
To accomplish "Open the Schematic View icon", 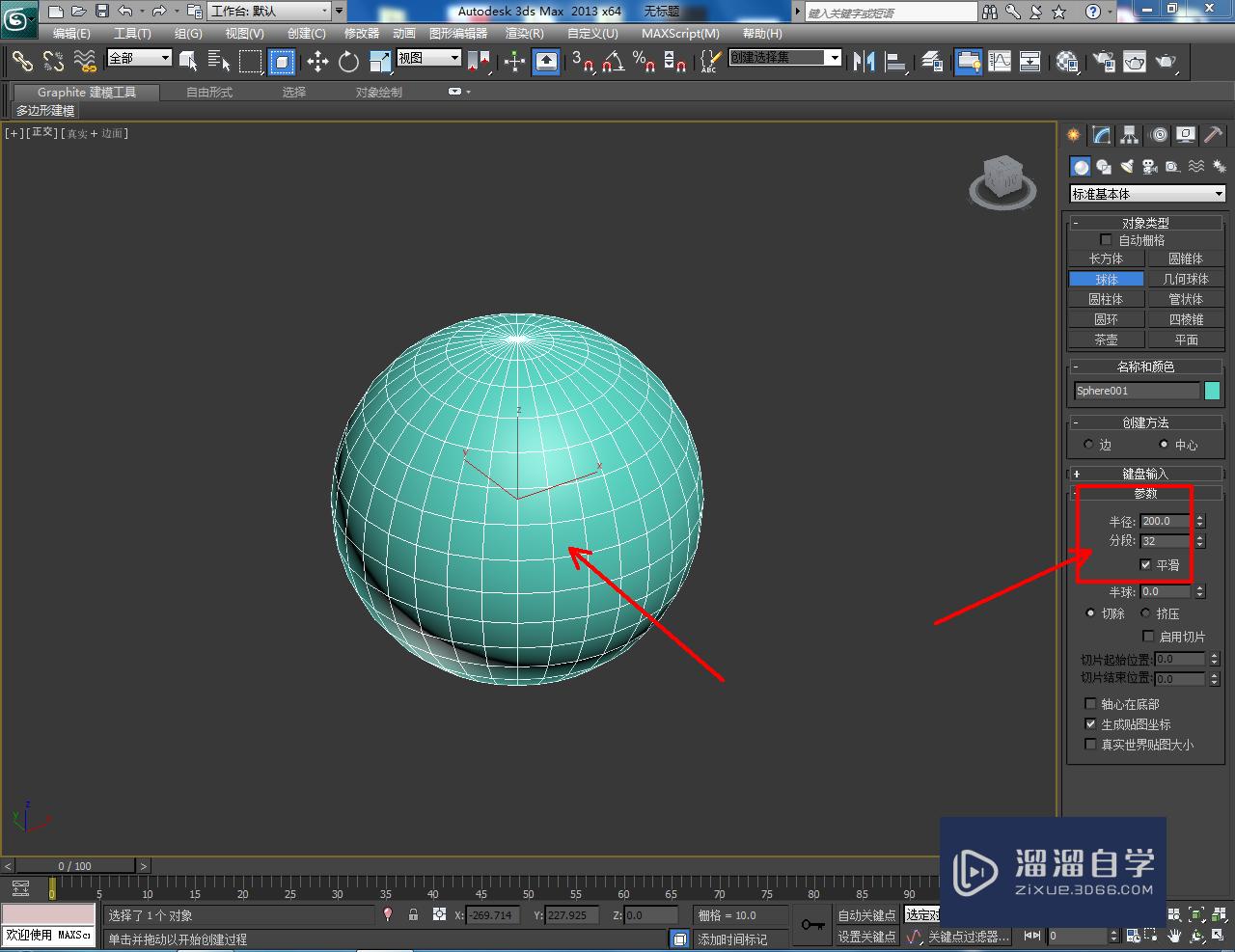I will [x=1030, y=62].
